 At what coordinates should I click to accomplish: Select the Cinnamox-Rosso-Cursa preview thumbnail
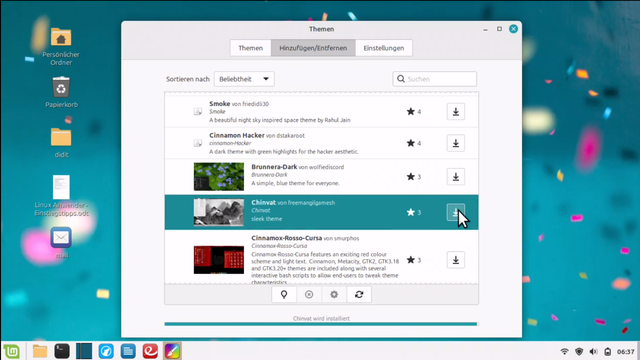pyautogui.click(x=219, y=260)
